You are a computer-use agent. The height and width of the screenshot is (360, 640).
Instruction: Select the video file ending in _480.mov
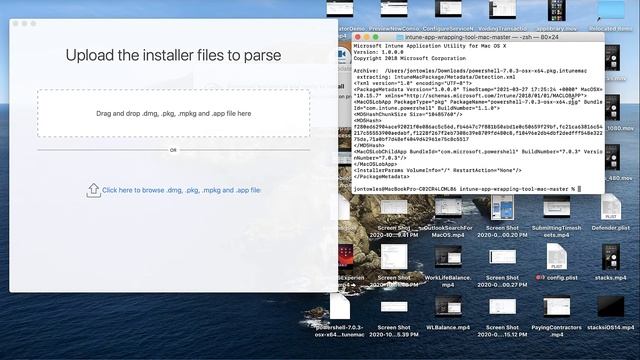(x=613, y=158)
